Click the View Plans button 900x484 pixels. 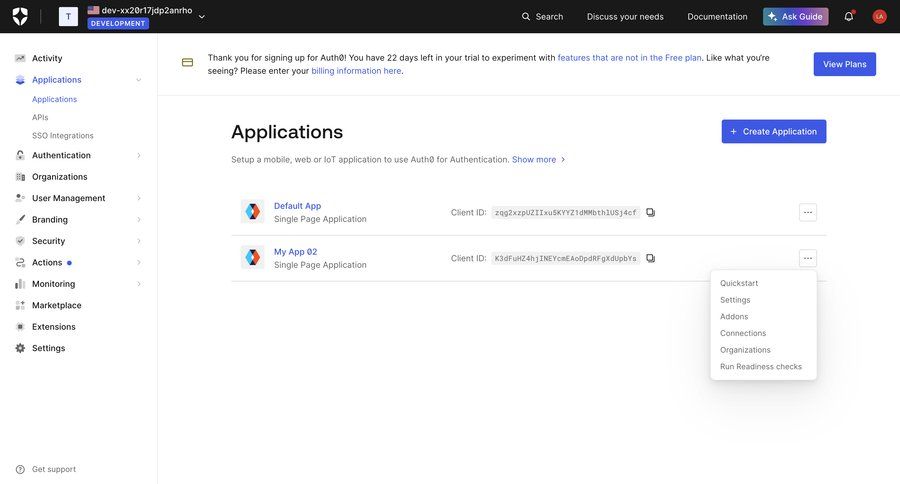coord(844,64)
